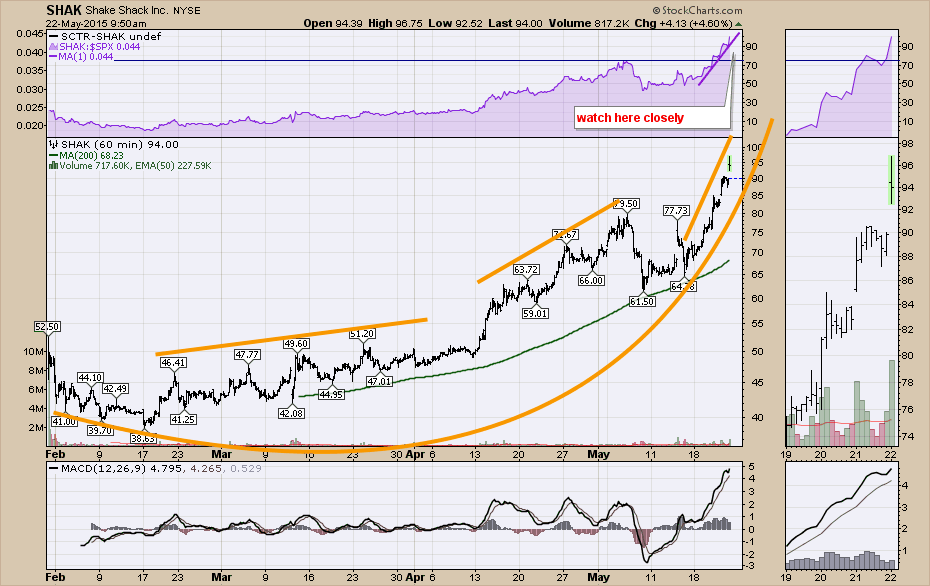
Task: Click the 41.00 low price label
Action: [x=64, y=421]
